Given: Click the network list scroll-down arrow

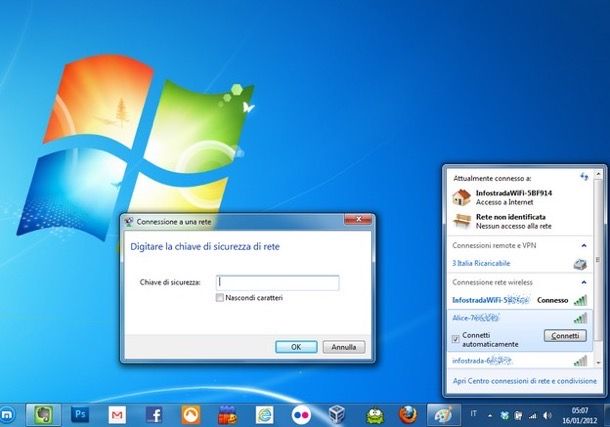Looking at the screenshot, I should pos(599,362).
